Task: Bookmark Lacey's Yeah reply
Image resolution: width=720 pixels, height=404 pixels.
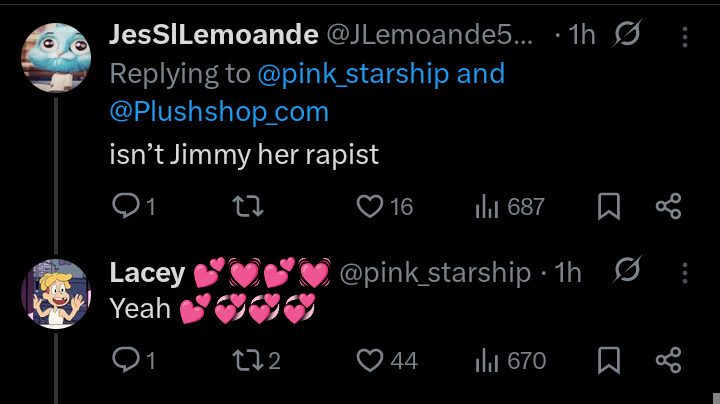Action: click(x=609, y=359)
